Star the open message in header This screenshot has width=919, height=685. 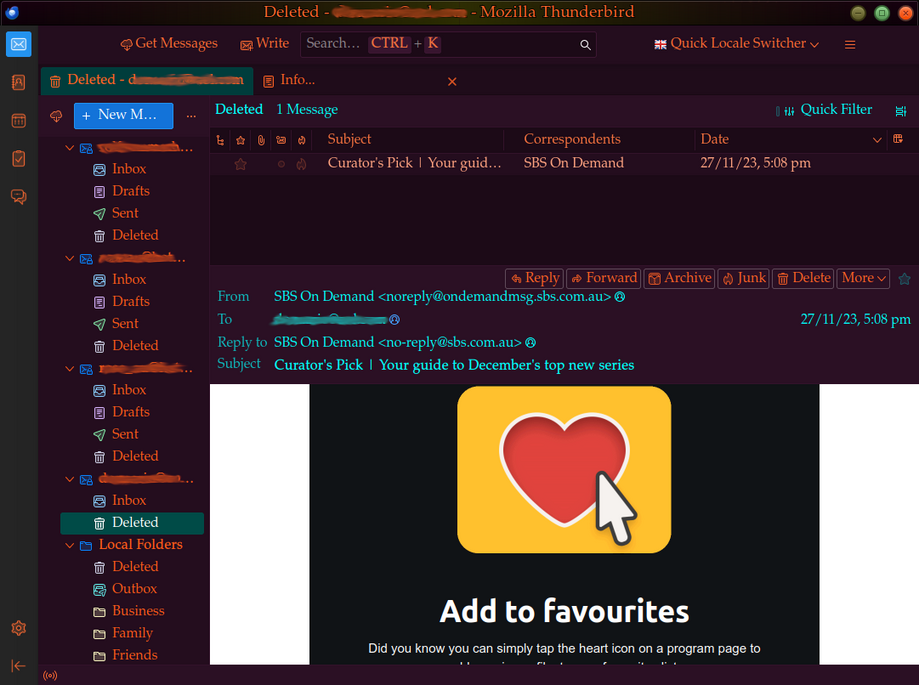pos(904,278)
